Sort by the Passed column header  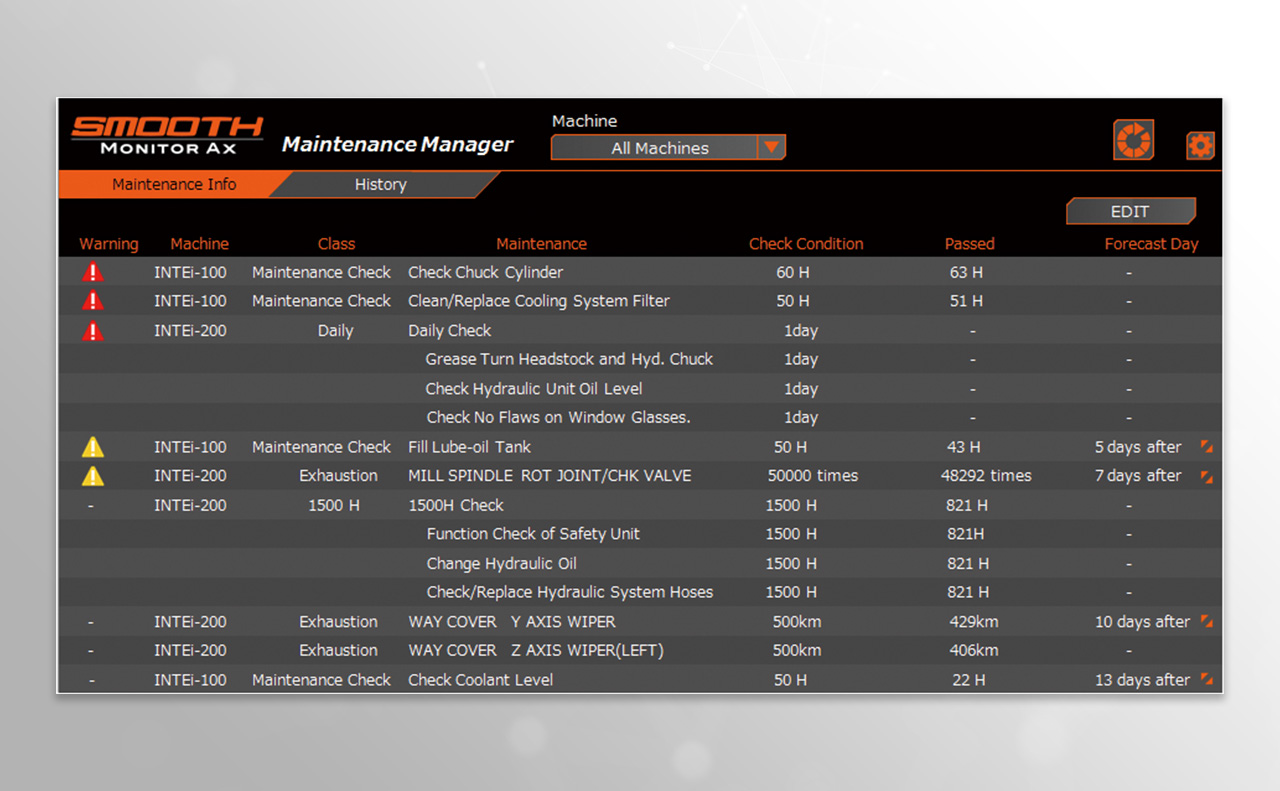(969, 243)
